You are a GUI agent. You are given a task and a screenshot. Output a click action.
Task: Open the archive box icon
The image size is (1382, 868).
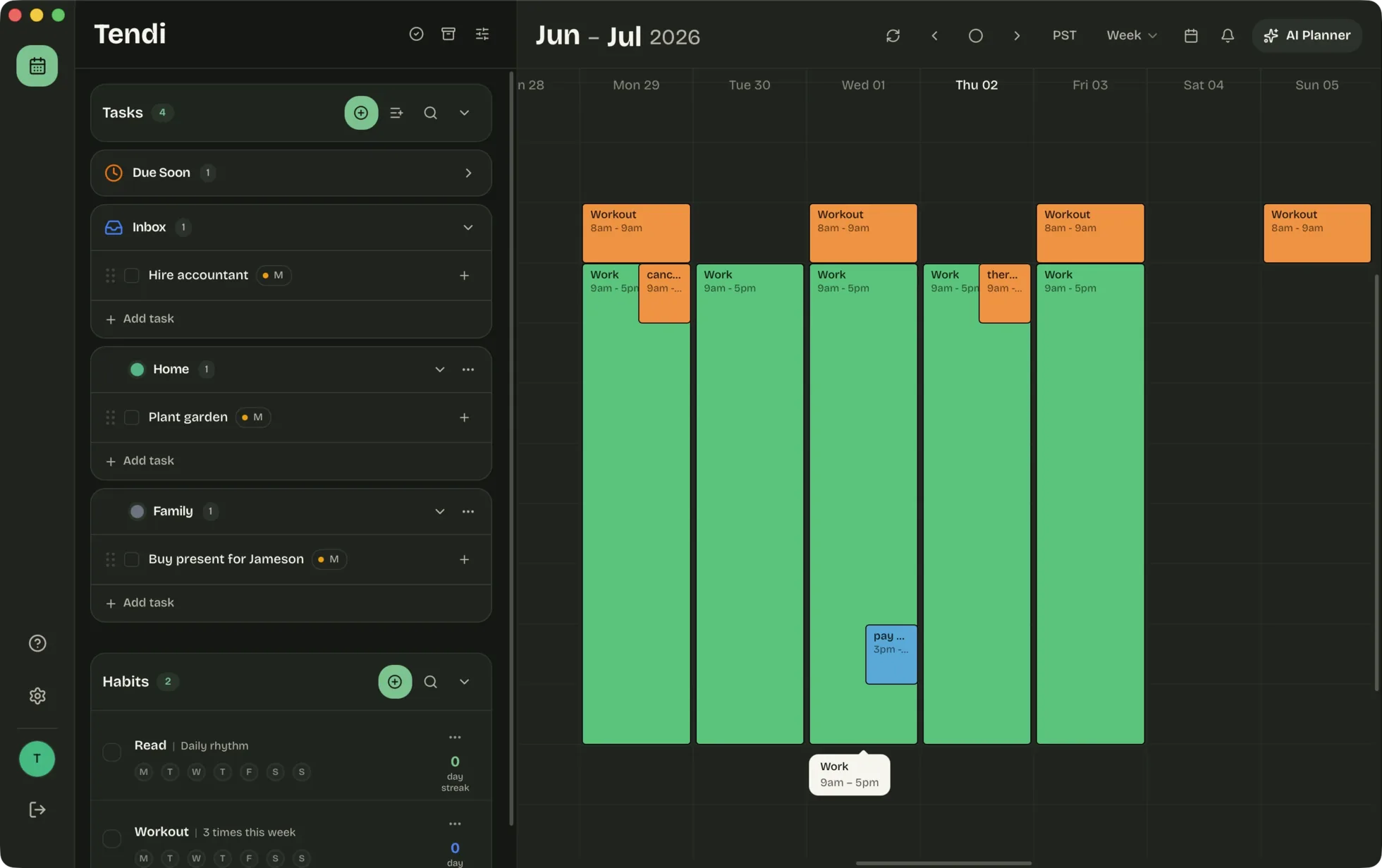tap(448, 34)
